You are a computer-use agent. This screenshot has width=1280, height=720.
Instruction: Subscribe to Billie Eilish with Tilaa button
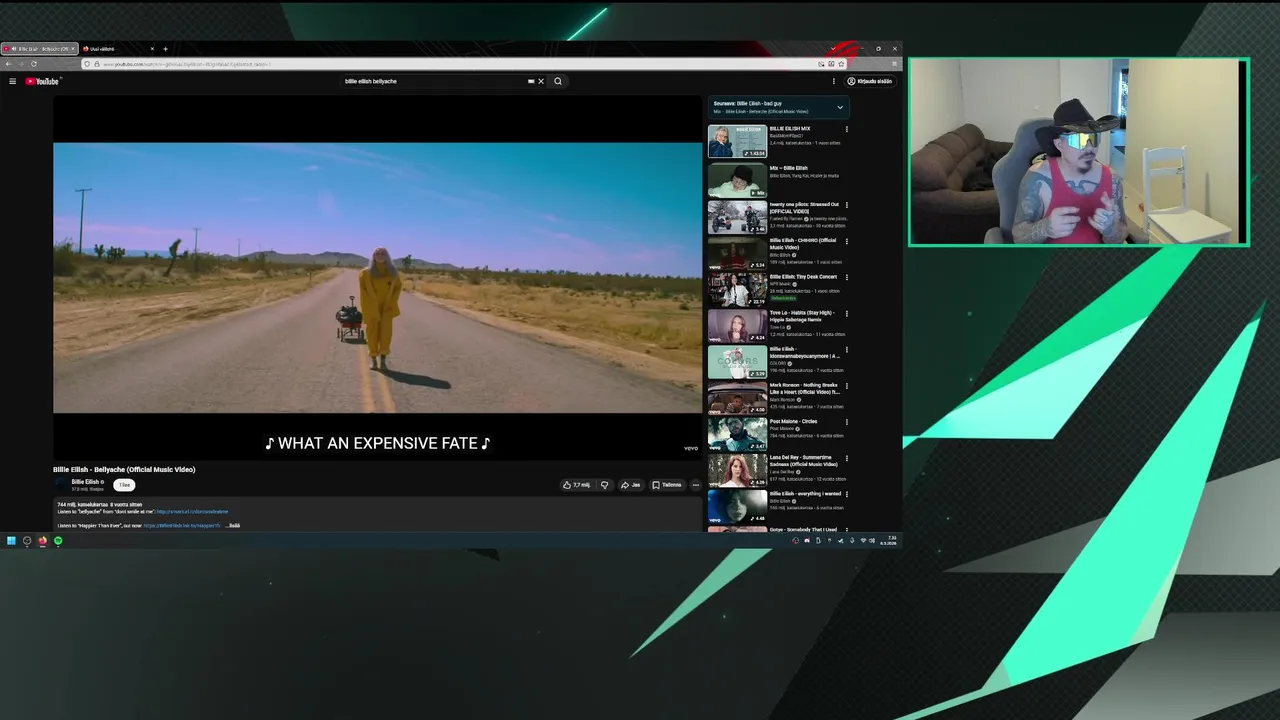(124, 485)
